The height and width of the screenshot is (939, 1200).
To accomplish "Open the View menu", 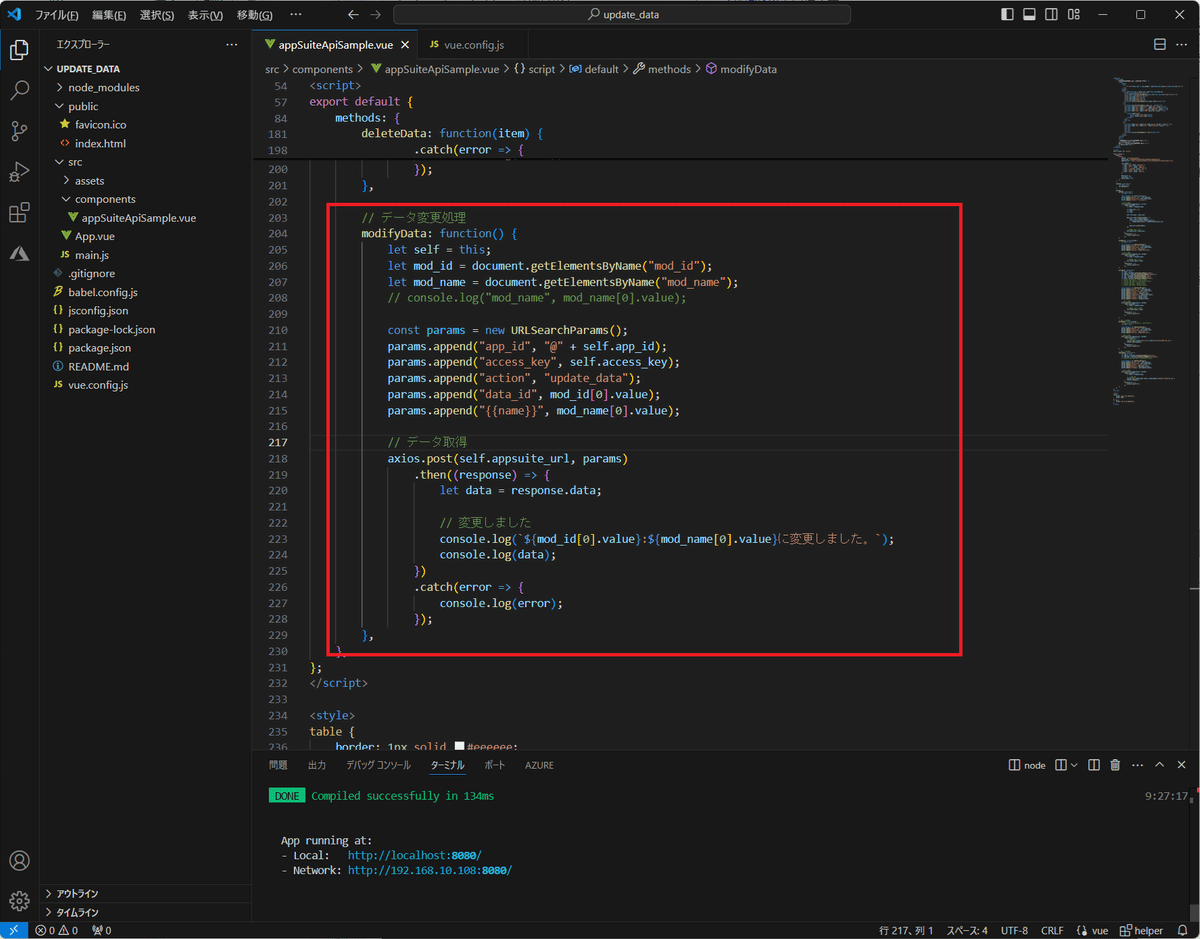I will coord(205,15).
